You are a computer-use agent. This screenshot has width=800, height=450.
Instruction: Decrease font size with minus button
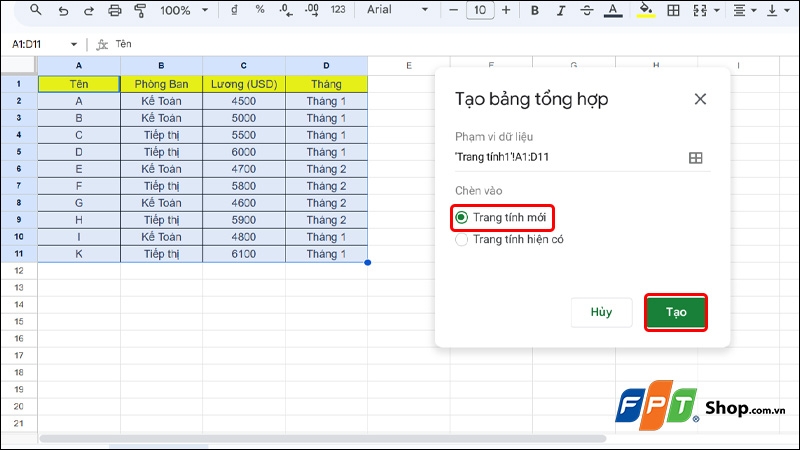click(x=453, y=10)
